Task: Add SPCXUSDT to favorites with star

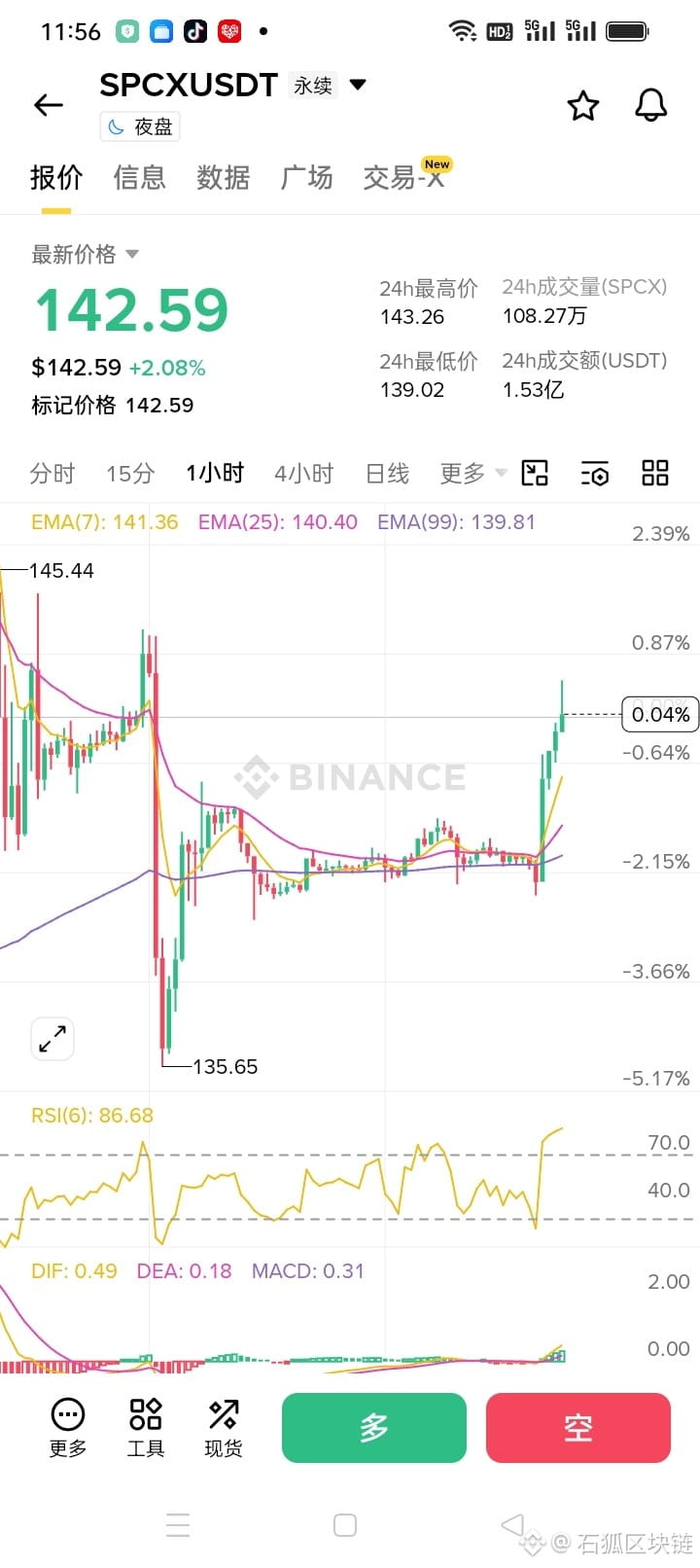Action: pyautogui.click(x=582, y=105)
